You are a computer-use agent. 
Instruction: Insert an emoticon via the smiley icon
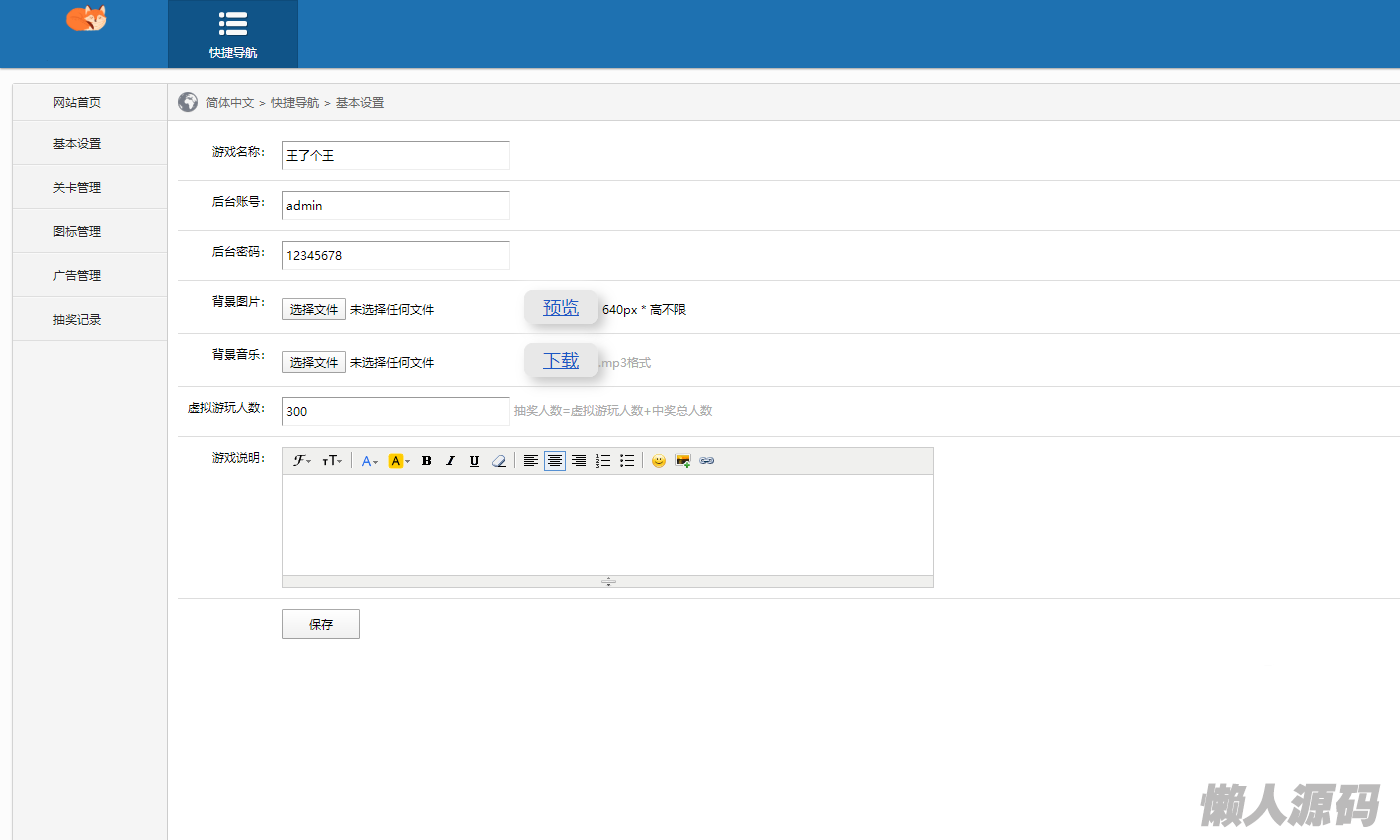pos(658,461)
